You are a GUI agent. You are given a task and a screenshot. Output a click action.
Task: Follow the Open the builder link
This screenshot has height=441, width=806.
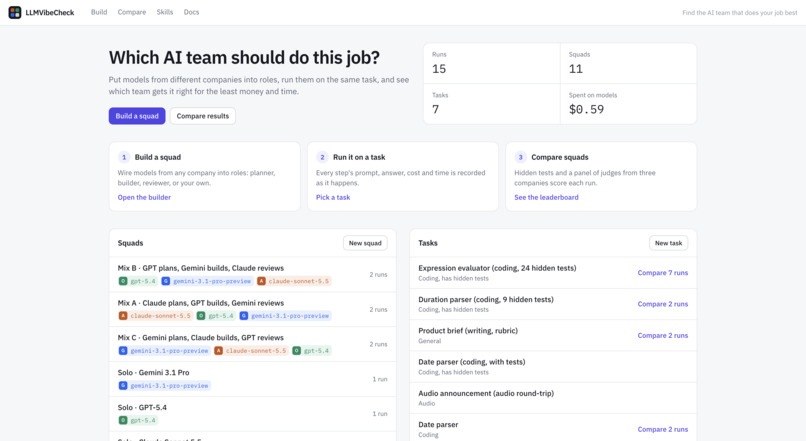(x=144, y=197)
